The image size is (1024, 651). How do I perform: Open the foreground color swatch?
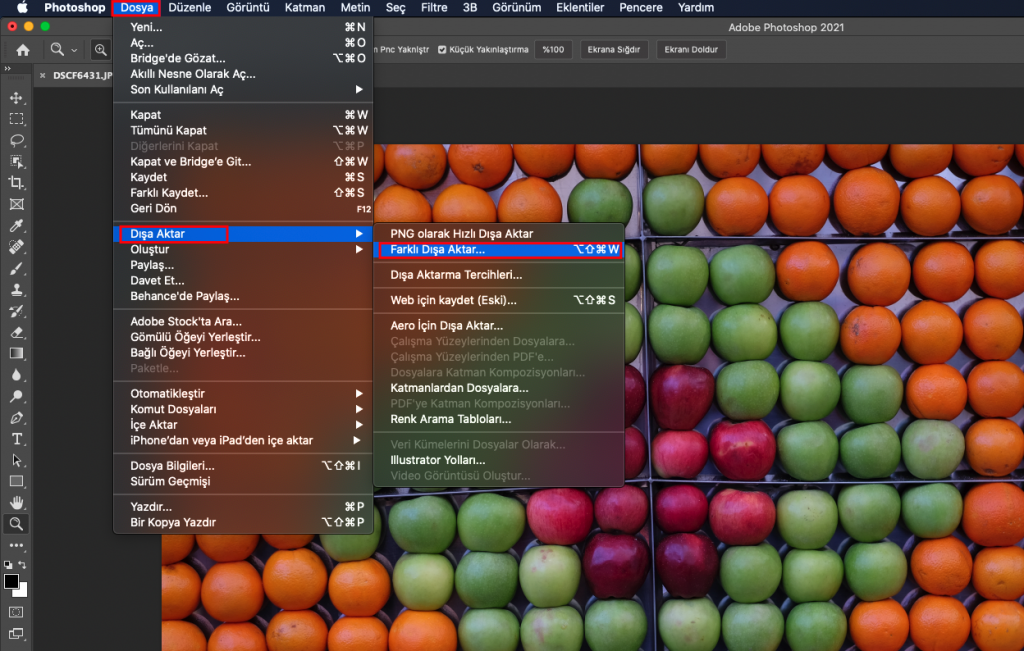11,581
